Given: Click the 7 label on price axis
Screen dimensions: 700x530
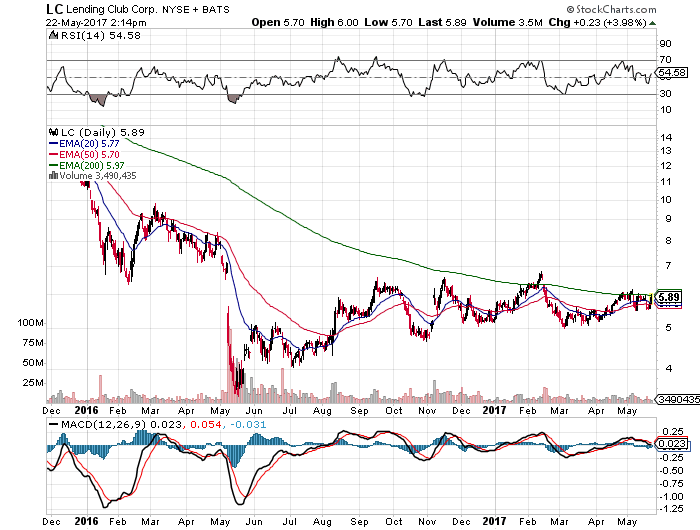Looking at the screenshot, I should click(x=668, y=266).
